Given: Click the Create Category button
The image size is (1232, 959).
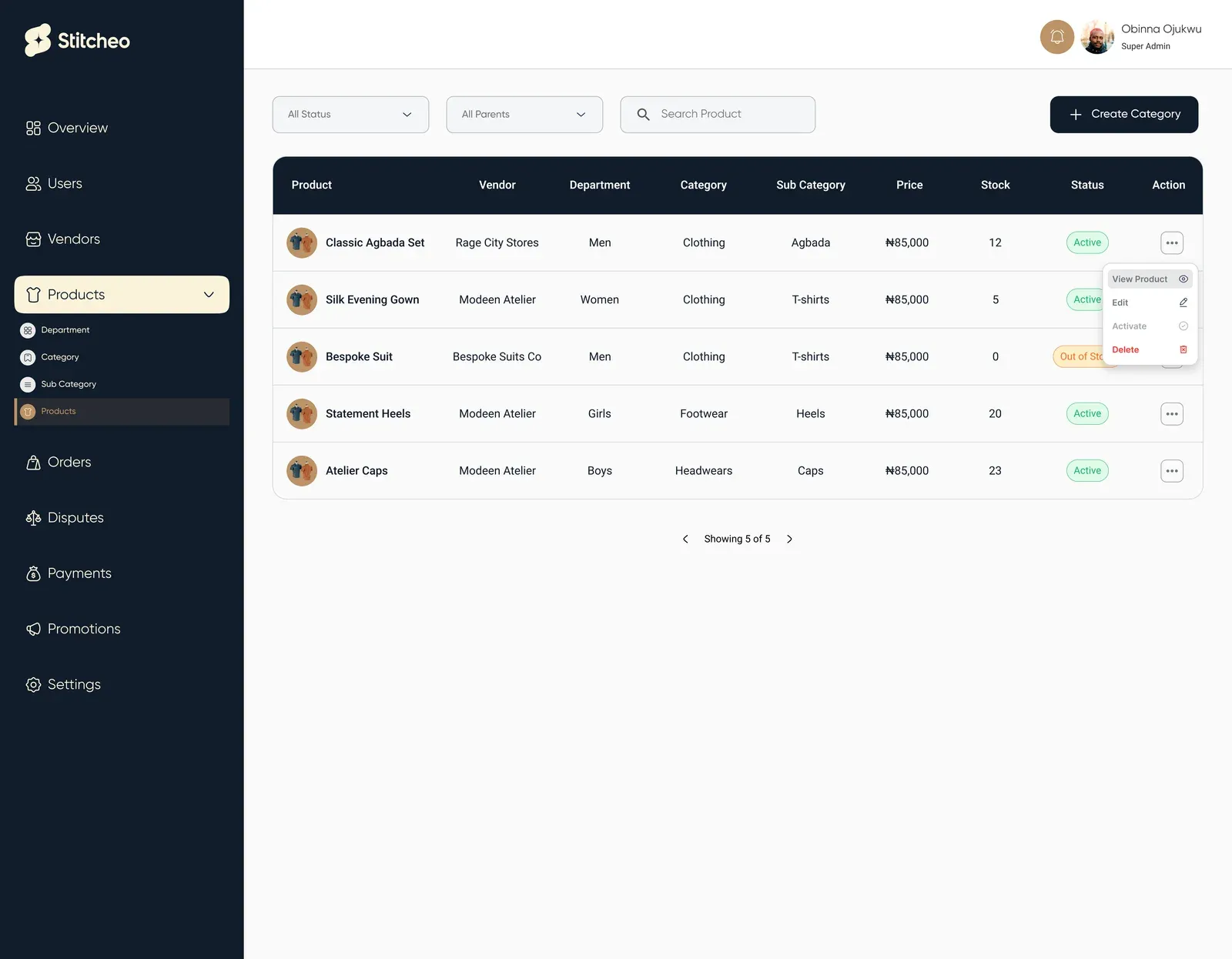Looking at the screenshot, I should pyautogui.click(x=1124, y=115).
